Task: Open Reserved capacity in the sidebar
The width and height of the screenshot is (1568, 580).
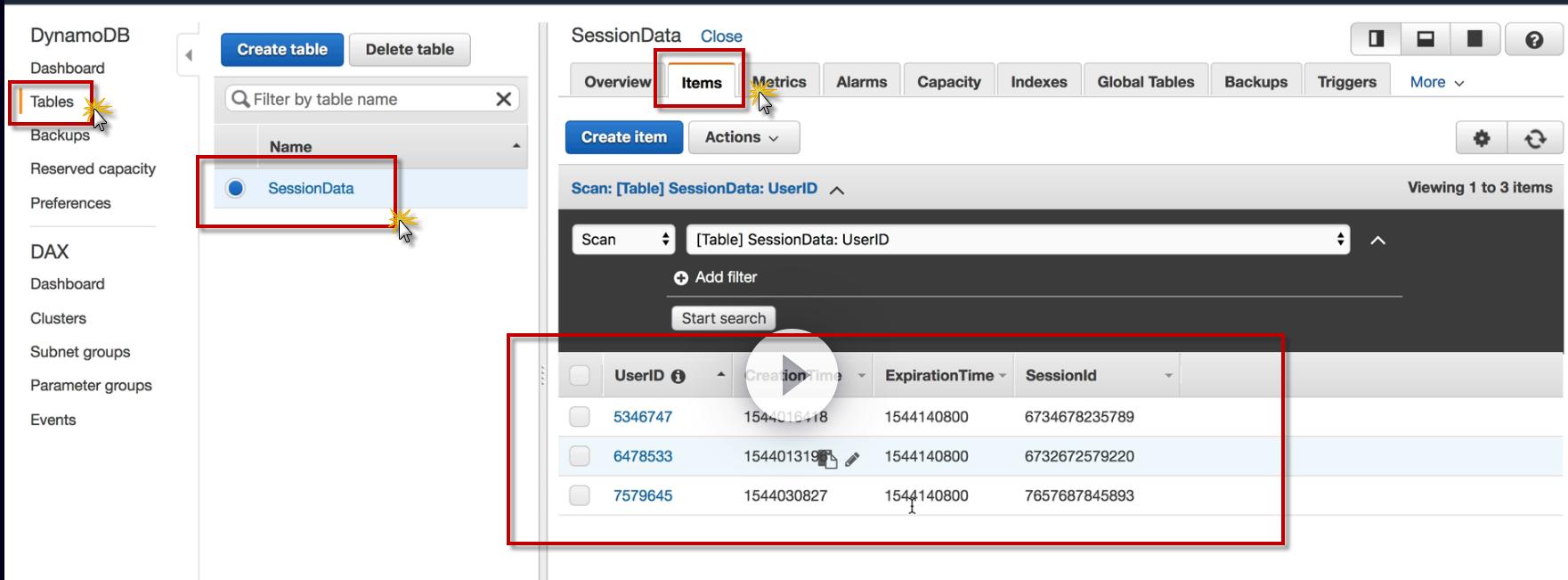Action: 93,168
